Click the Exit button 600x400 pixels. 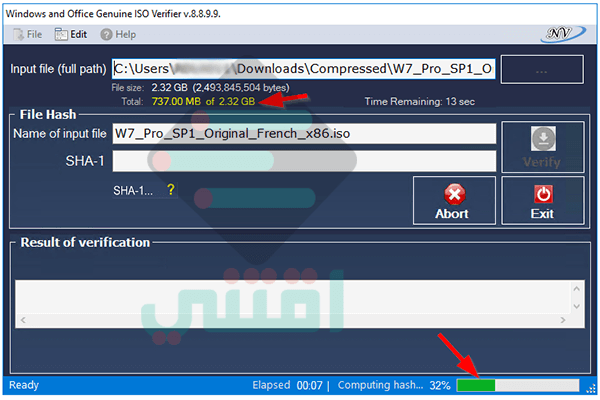(543, 200)
